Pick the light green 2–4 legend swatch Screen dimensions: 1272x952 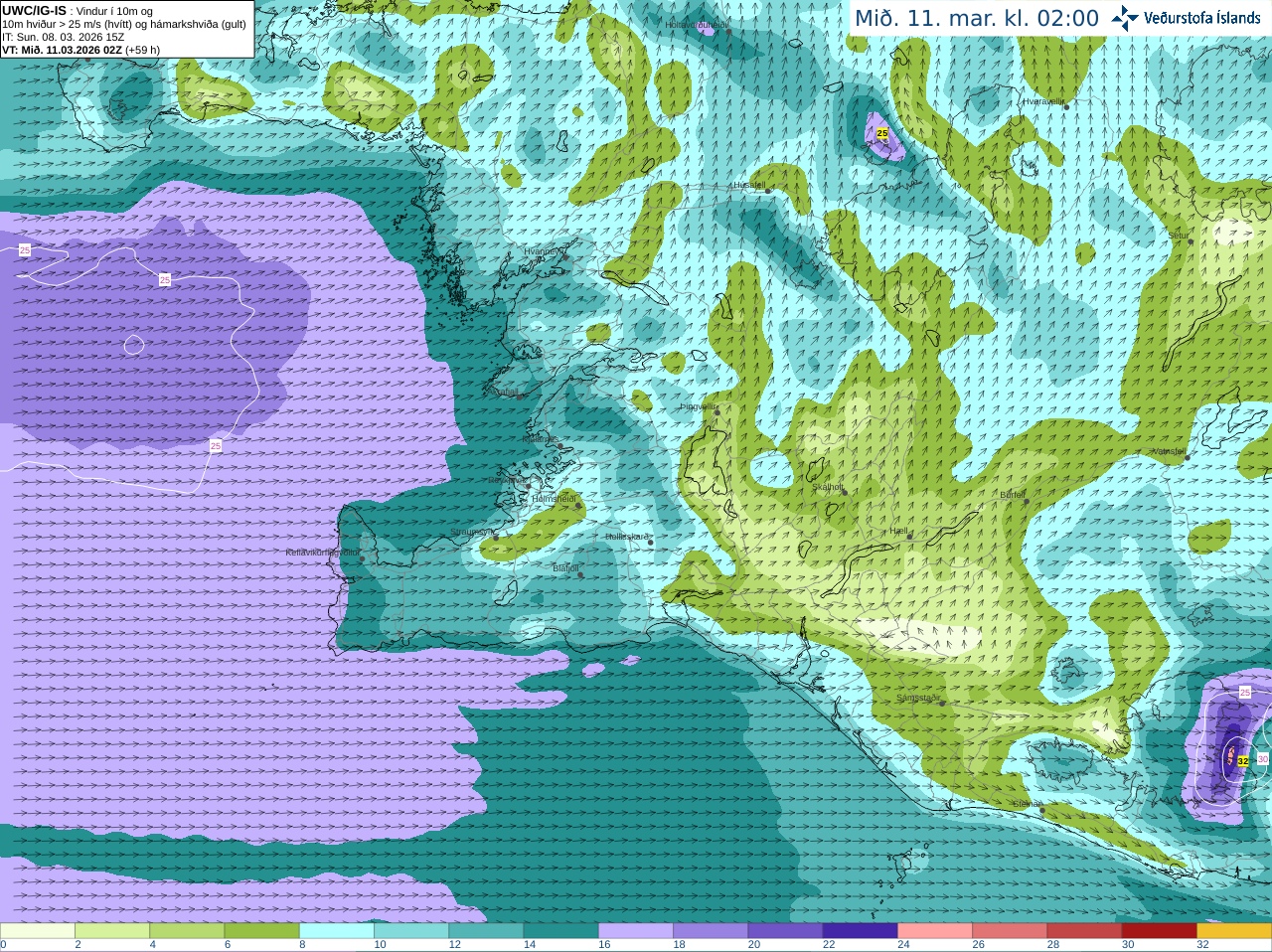click(x=112, y=931)
